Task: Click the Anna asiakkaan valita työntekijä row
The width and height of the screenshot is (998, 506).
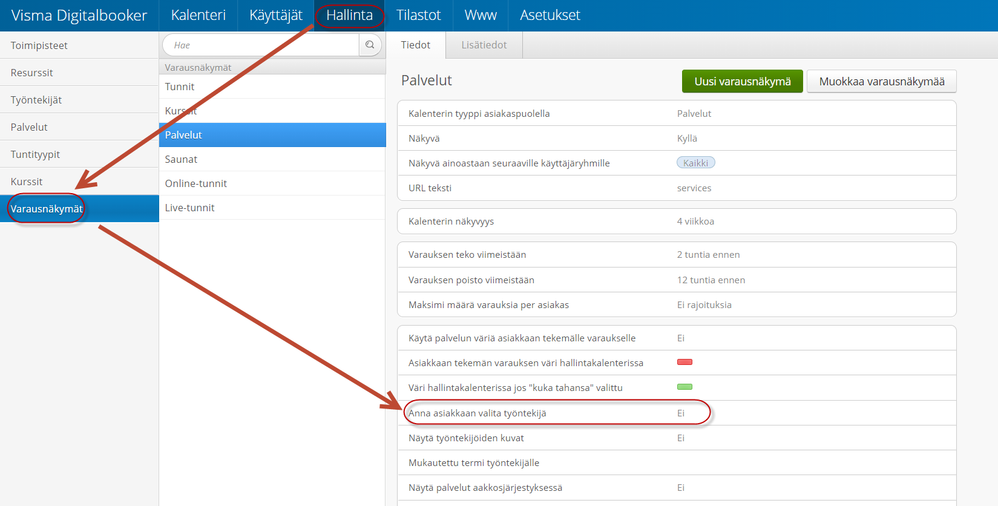Action: 677,413
